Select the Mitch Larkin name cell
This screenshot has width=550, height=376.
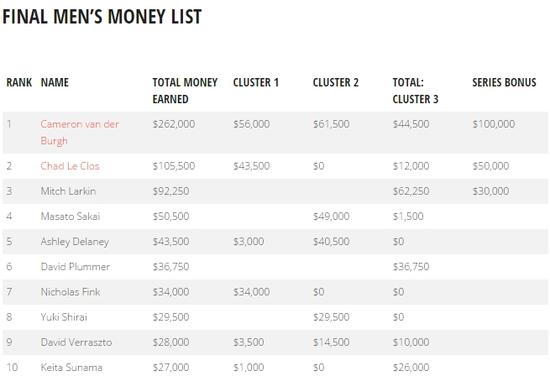[68, 191]
